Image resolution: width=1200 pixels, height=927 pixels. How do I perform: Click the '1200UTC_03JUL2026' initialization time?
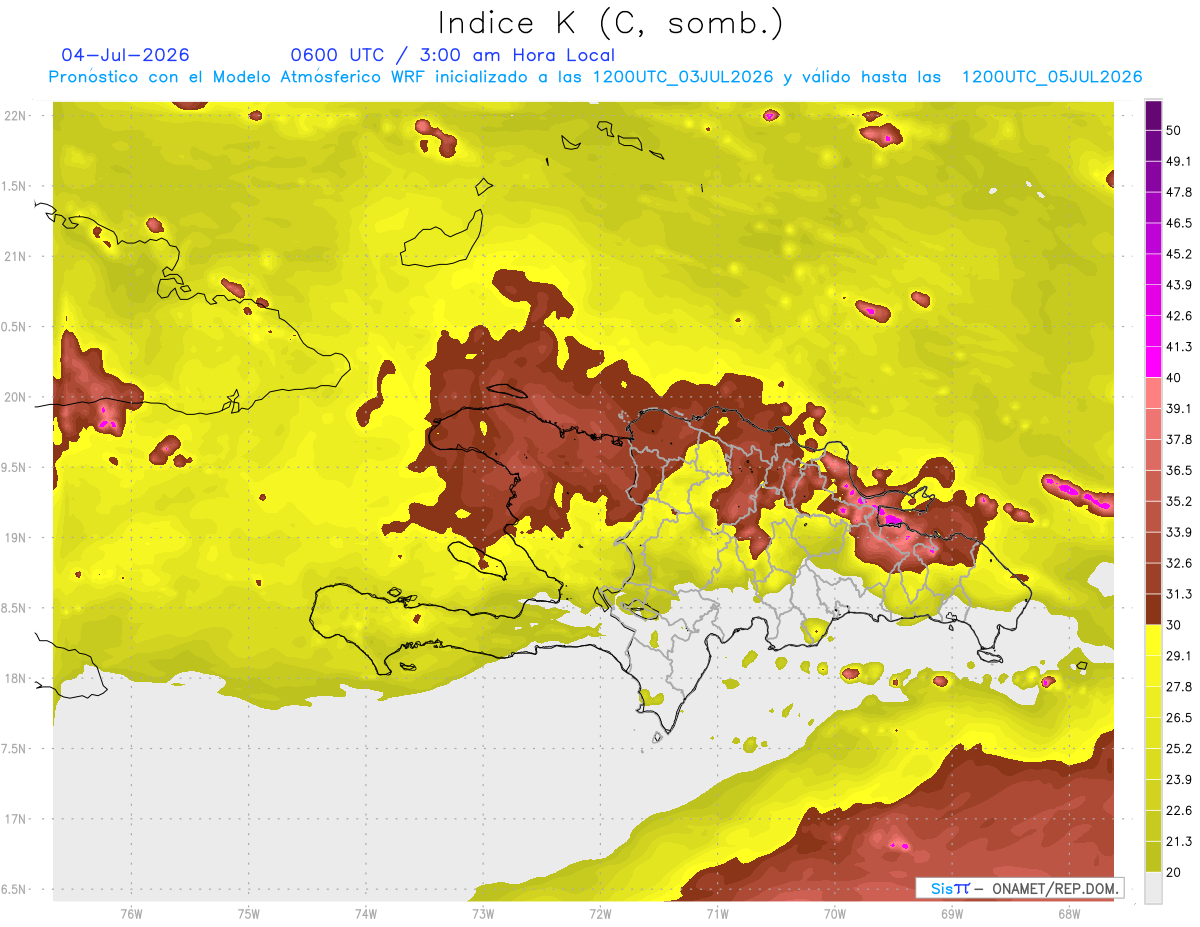click(x=683, y=77)
